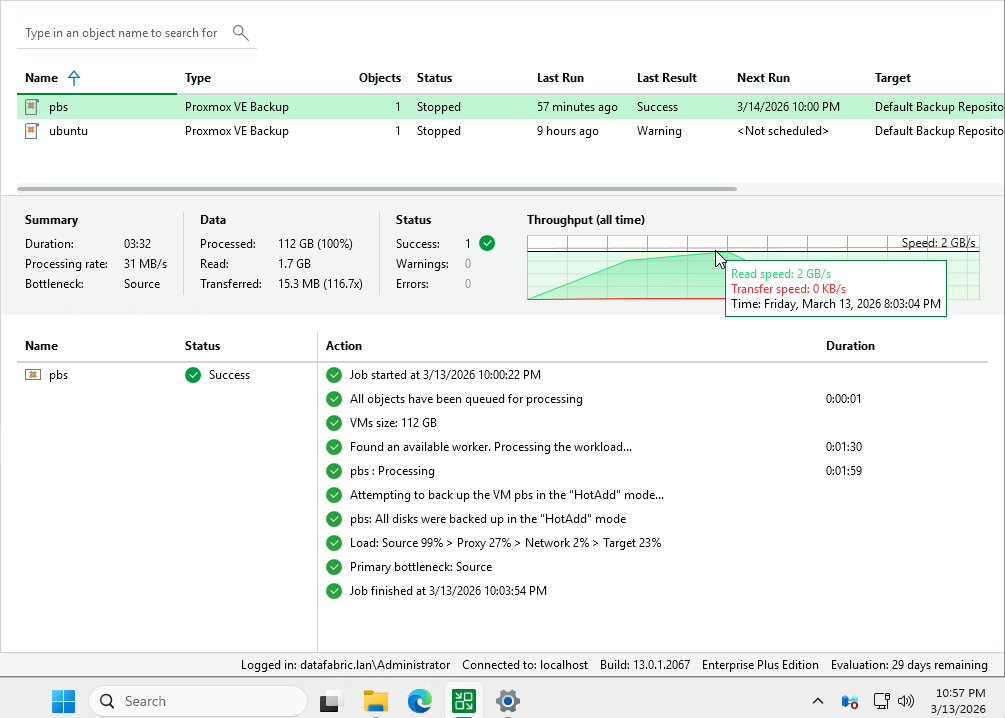Image resolution: width=1005 pixels, height=718 pixels.
Task: Click the volume speaker tray icon
Action: [x=906, y=701]
